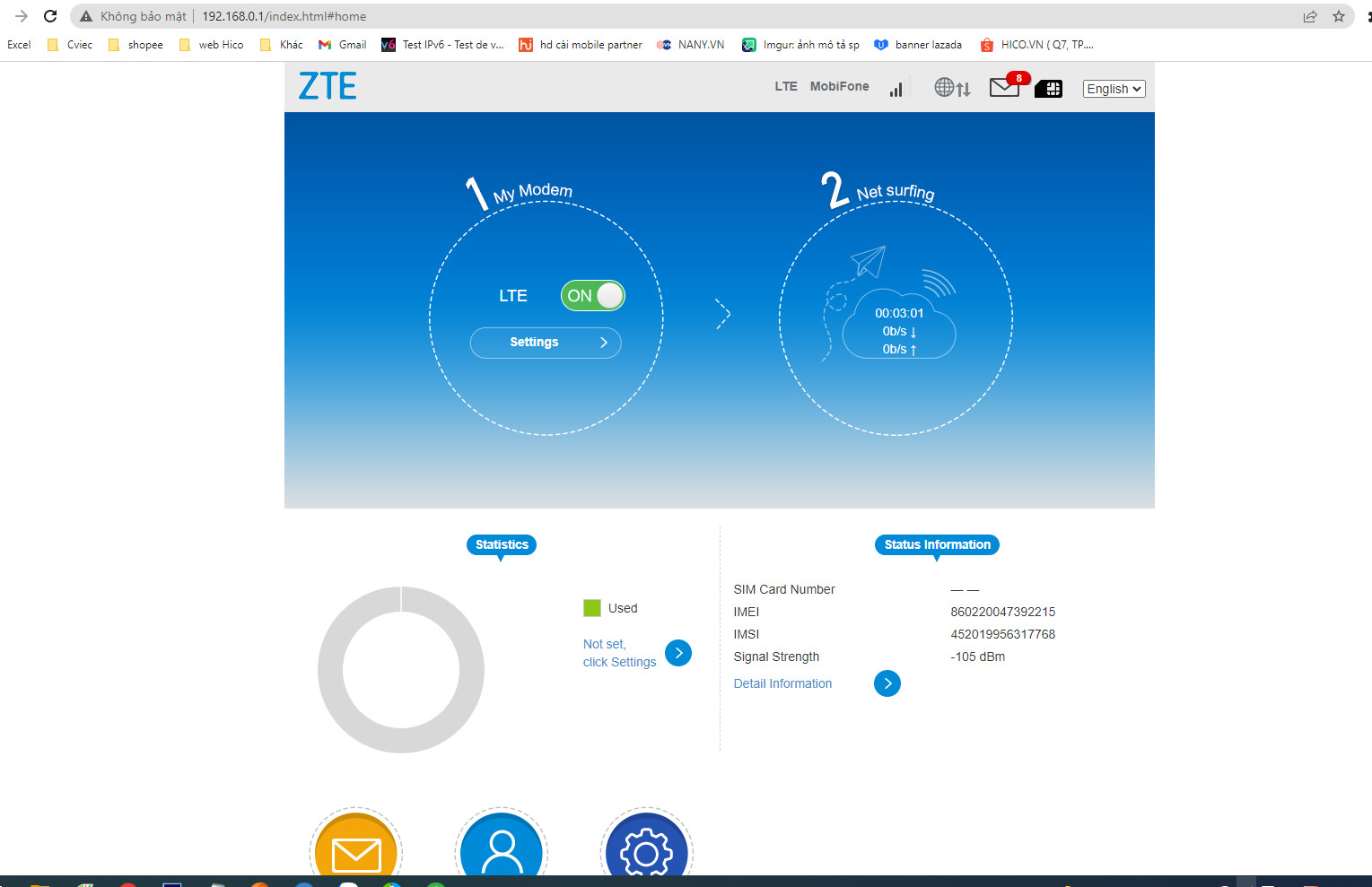Click the Signal Strength label

pyautogui.click(x=776, y=657)
